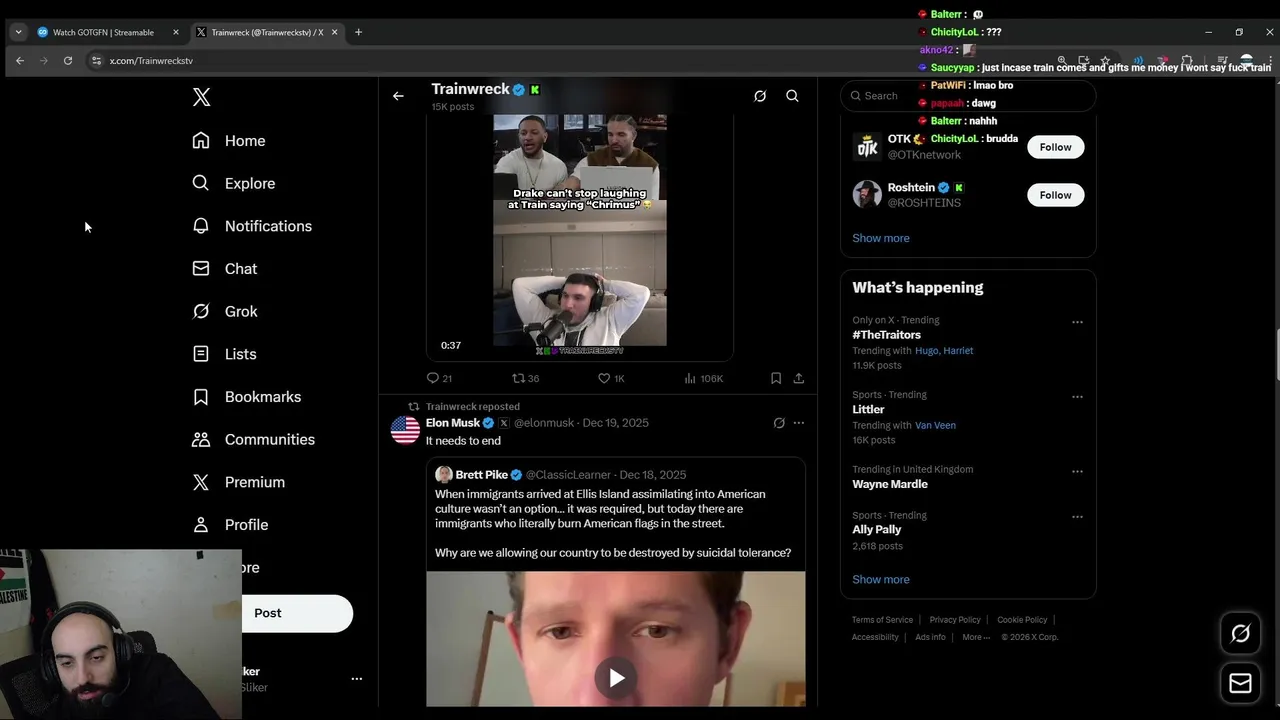Viewport: 1280px width, 720px height.
Task: Switch to Watch GOTGFN Streamable tab
Action: point(103,32)
